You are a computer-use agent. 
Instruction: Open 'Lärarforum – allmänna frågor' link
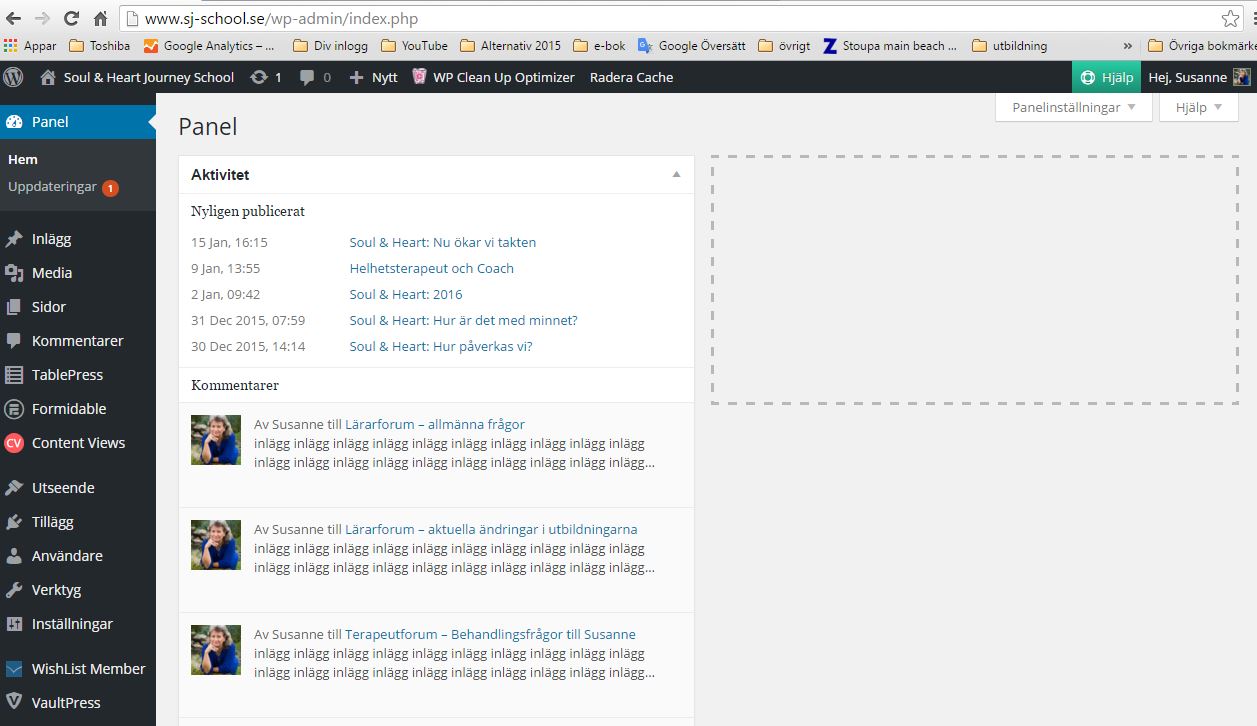coord(434,424)
